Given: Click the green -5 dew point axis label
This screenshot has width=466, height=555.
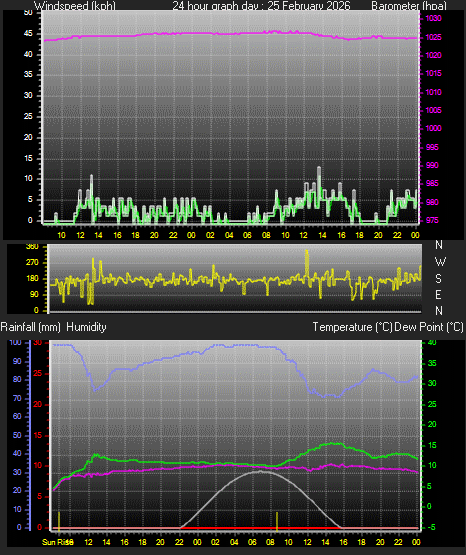Looking at the screenshot, I should [431, 527].
